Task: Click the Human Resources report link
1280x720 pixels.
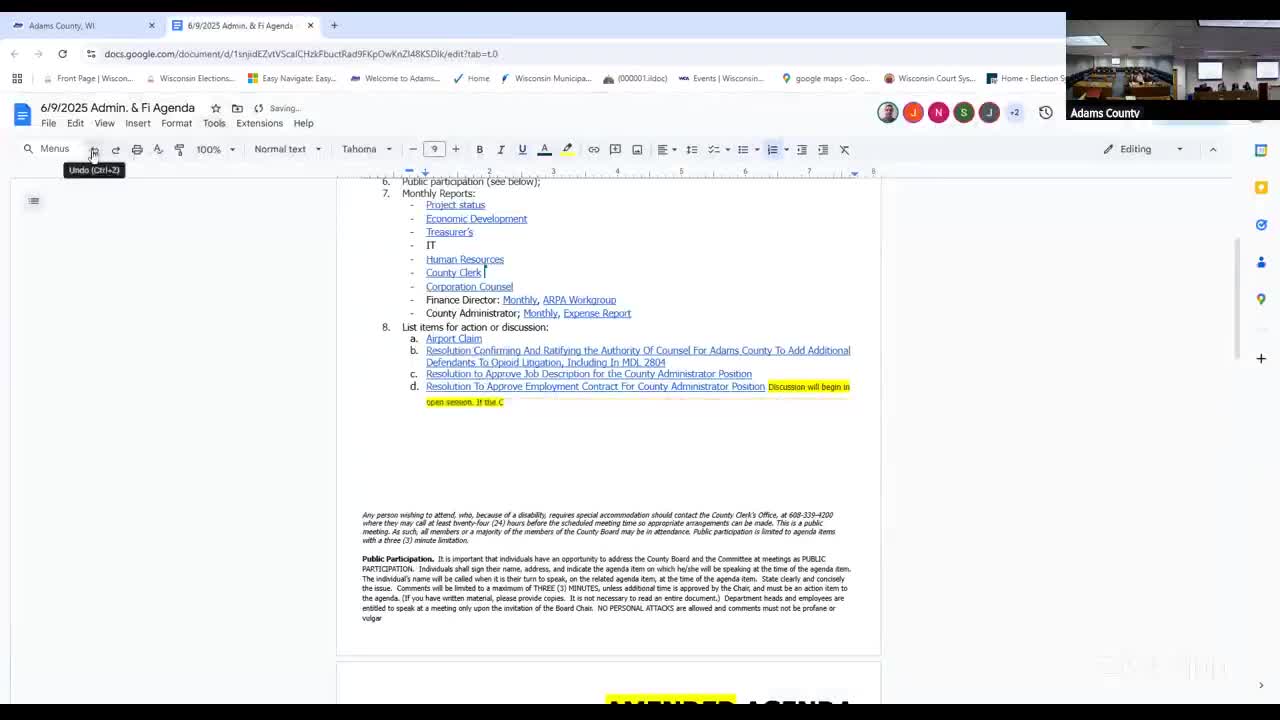Action: pyautogui.click(x=464, y=259)
